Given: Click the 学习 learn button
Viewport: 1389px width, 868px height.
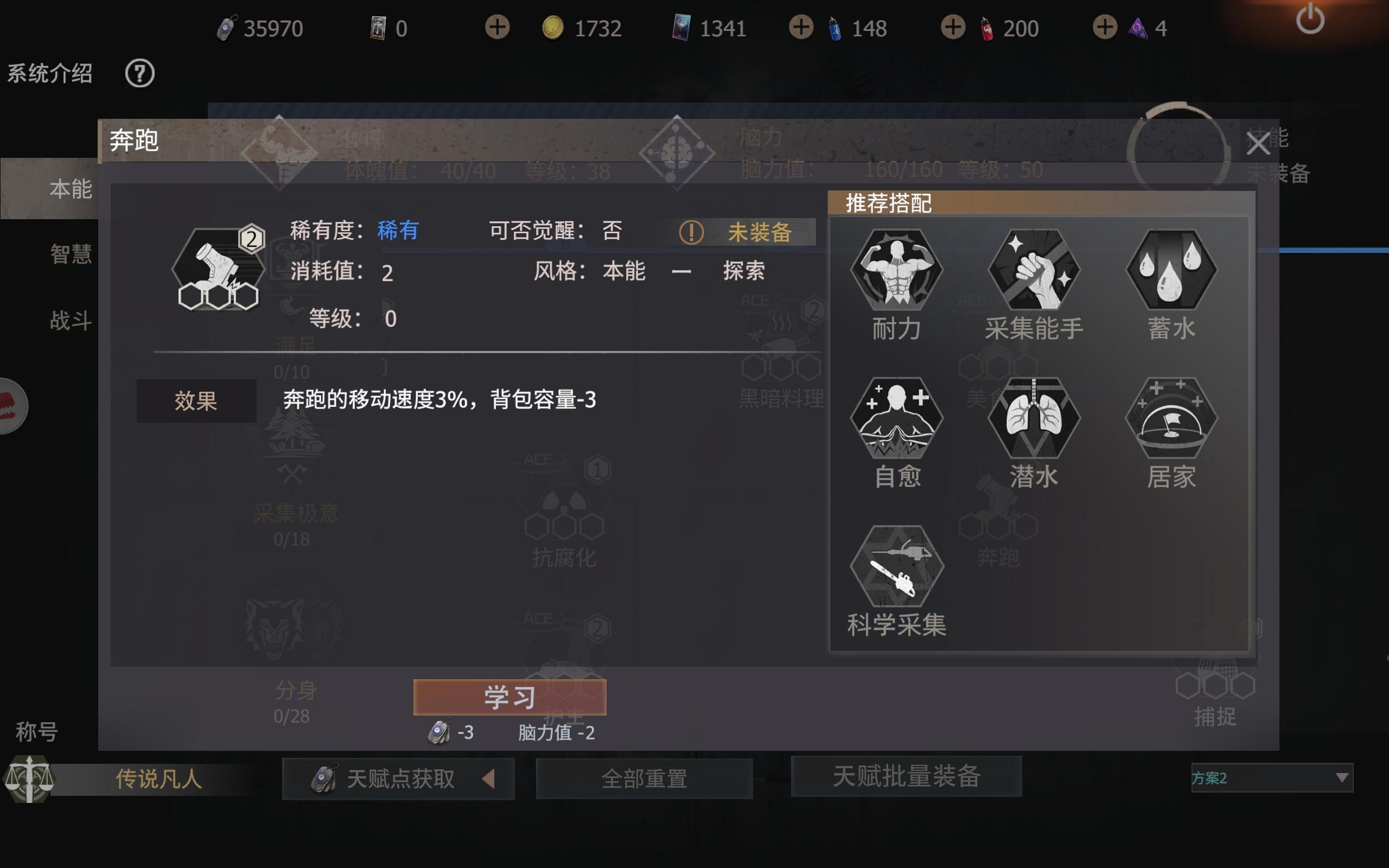Looking at the screenshot, I should (x=509, y=697).
